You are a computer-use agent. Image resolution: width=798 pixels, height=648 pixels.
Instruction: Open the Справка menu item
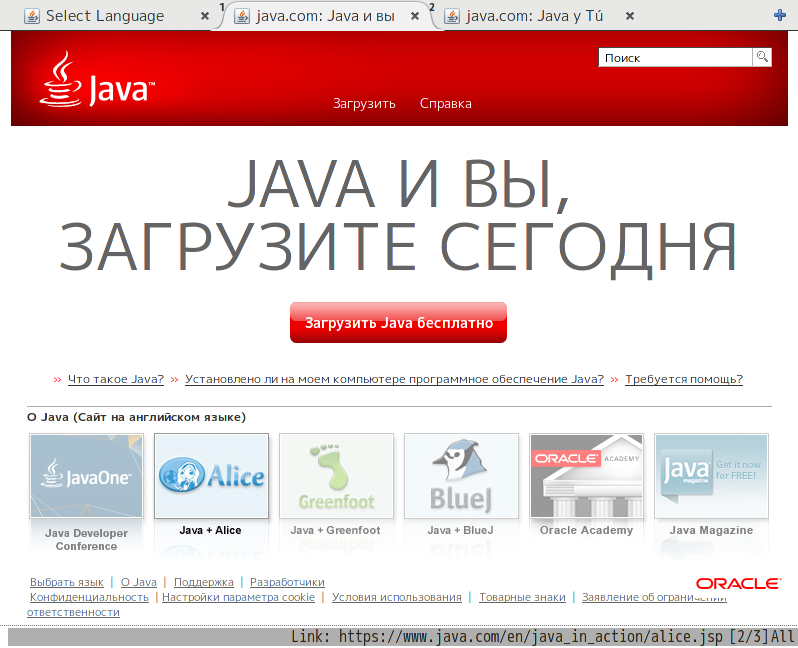(445, 103)
